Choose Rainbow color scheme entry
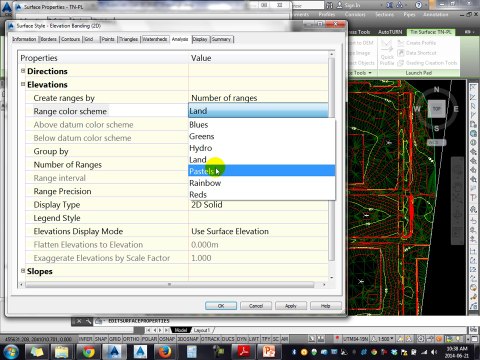480x360 pixels. click(261, 183)
